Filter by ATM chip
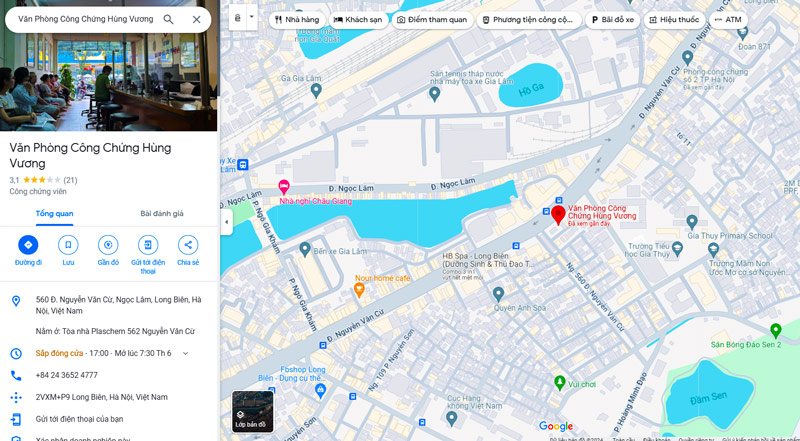This screenshot has width=800, height=441. tap(728, 20)
